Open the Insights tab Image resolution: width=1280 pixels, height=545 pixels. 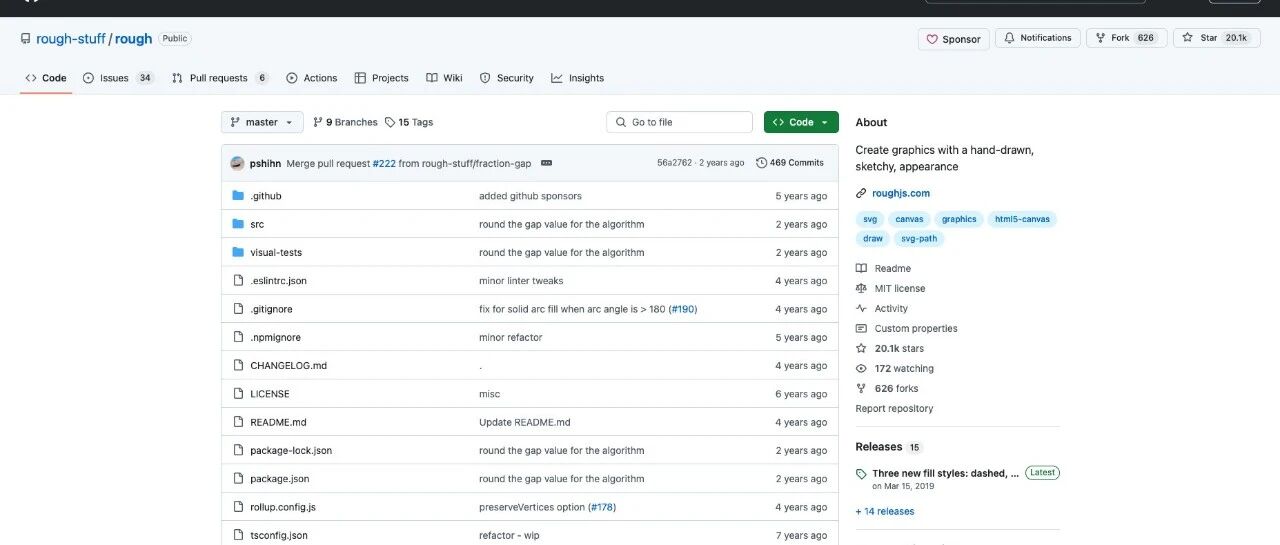pos(577,78)
